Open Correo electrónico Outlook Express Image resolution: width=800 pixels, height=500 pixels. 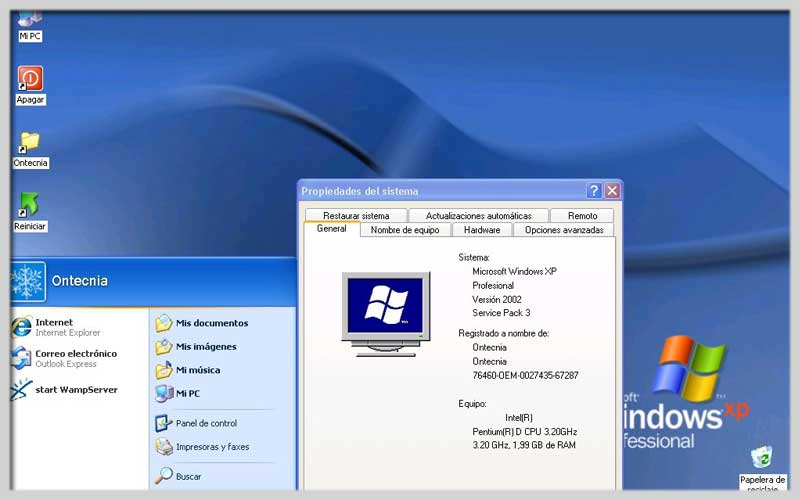(64, 358)
